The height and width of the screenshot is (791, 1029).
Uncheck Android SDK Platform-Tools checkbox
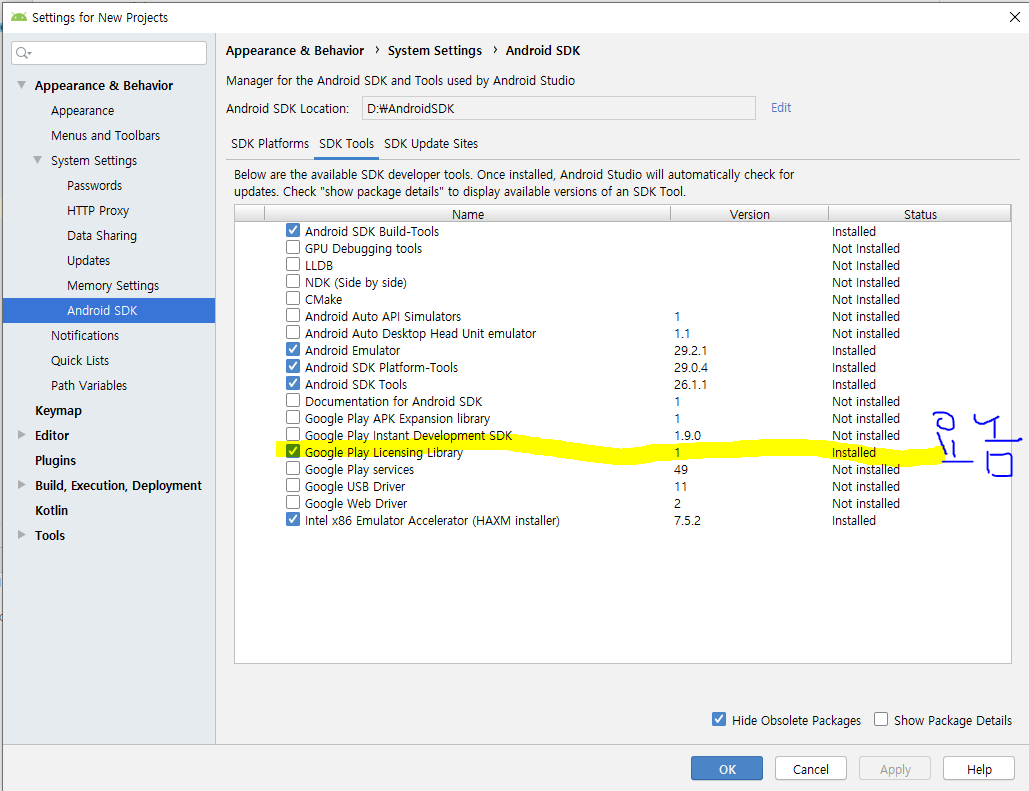coord(293,367)
